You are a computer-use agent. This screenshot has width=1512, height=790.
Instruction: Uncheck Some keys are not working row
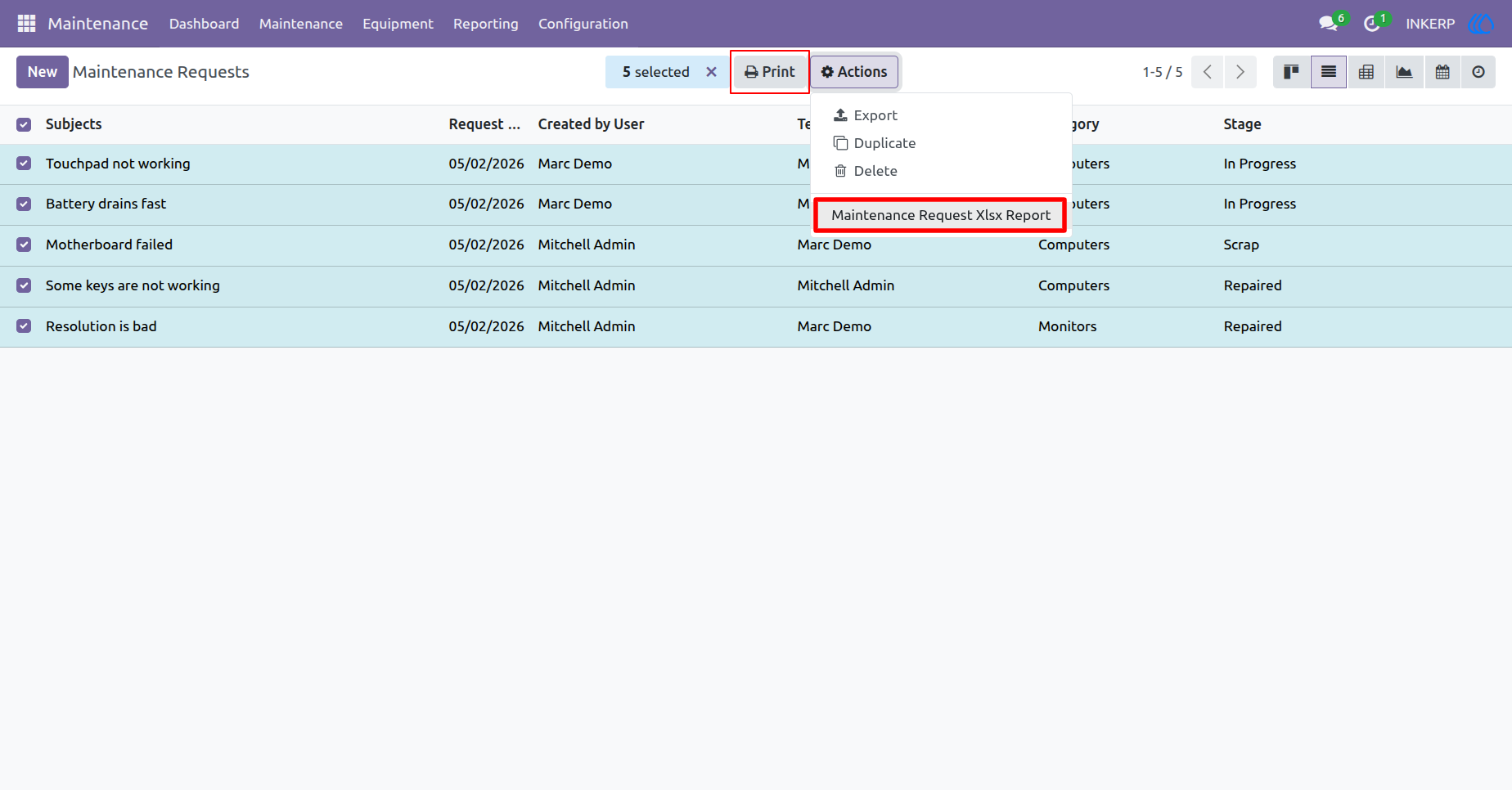24,285
